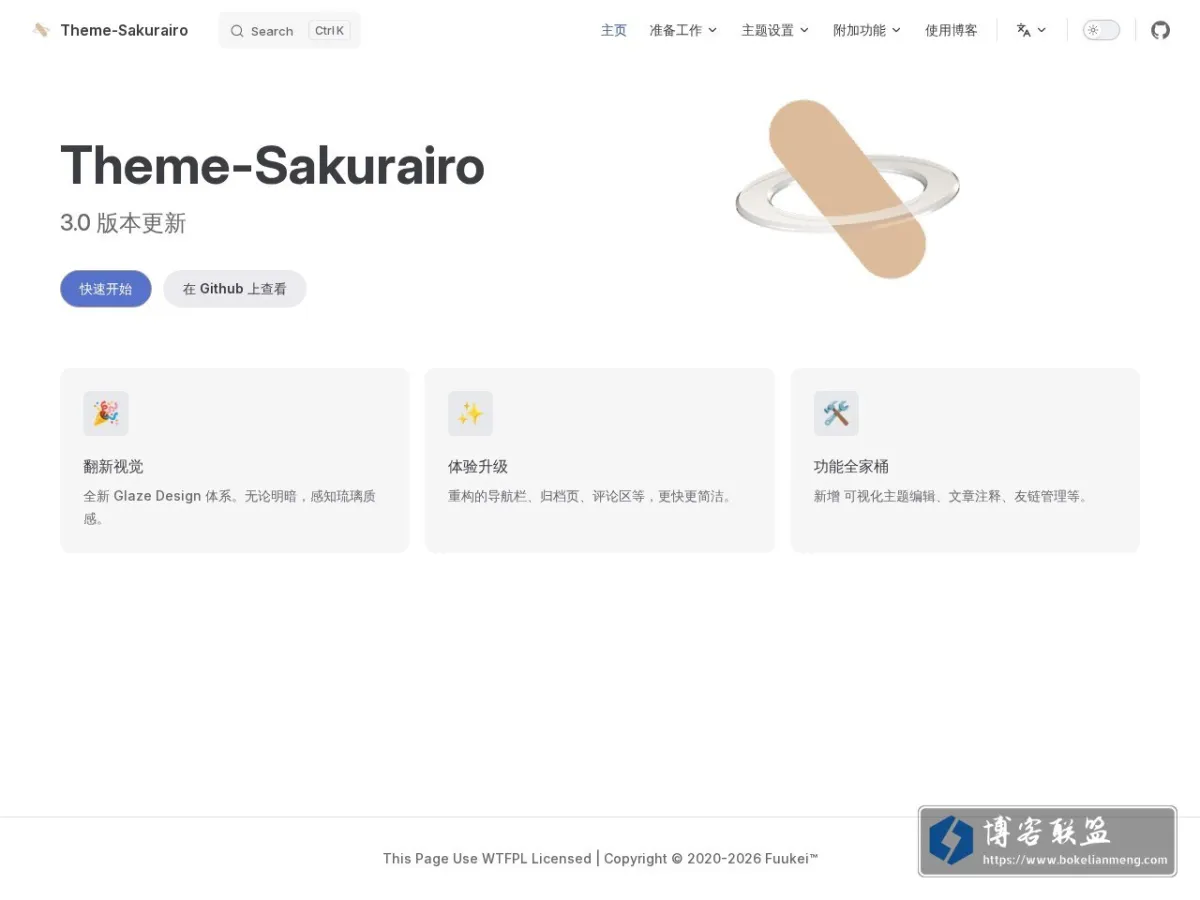Click the 体验升级 card title
Viewport: 1200px width, 900px height.
coord(478,466)
